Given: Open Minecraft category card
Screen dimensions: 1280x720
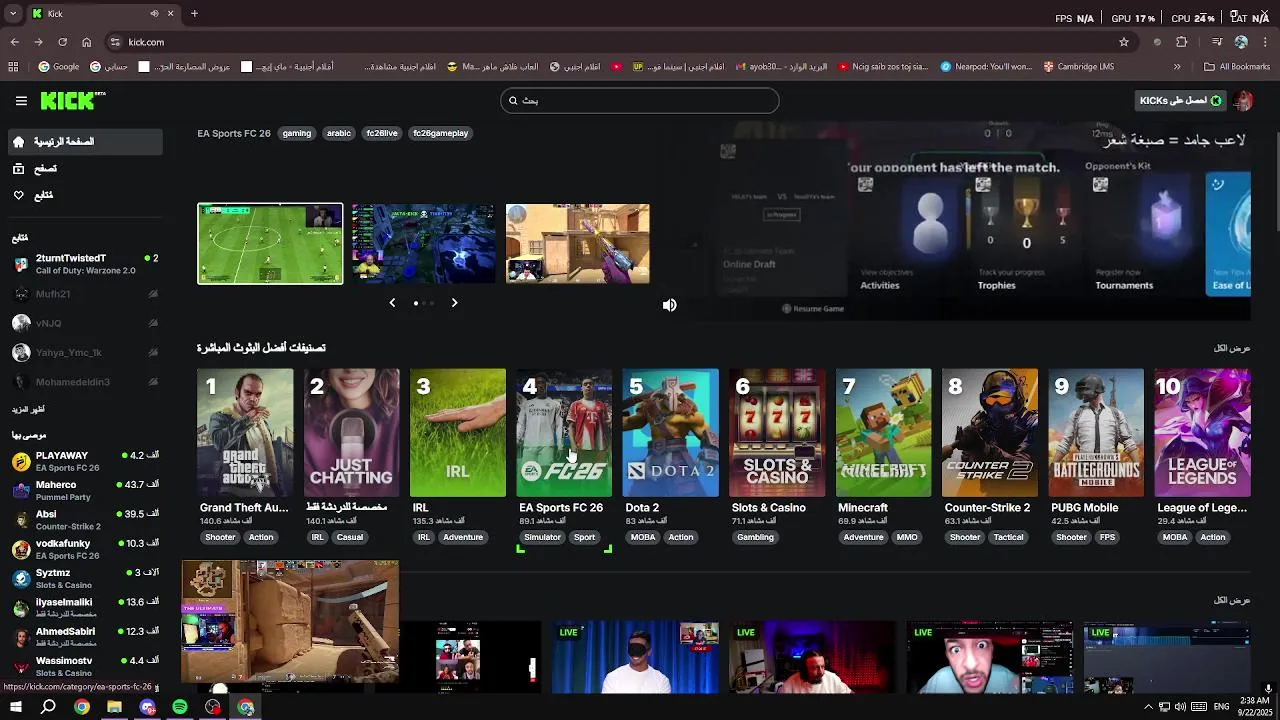Looking at the screenshot, I should pos(883,433).
